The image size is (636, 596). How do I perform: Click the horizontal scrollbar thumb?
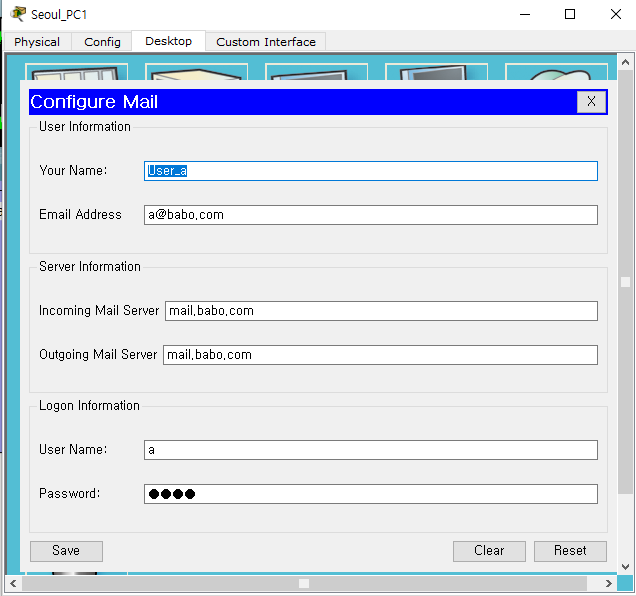tap(304, 583)
